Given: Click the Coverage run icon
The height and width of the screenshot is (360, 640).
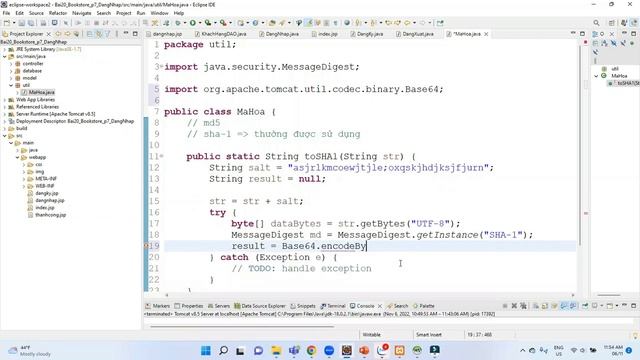Looking at the screenshot, I should 208,23.
